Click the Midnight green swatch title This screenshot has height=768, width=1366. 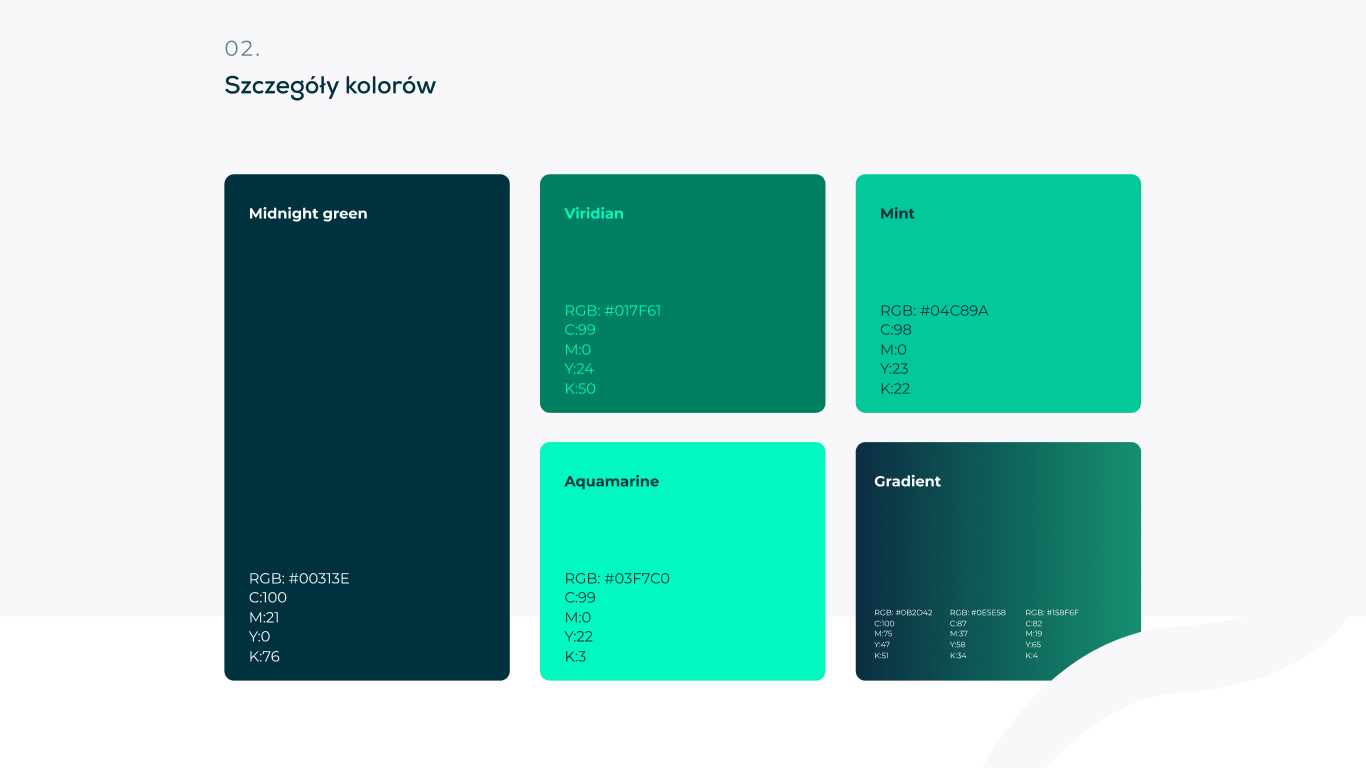pyautogui.click(x=308, y=214)
